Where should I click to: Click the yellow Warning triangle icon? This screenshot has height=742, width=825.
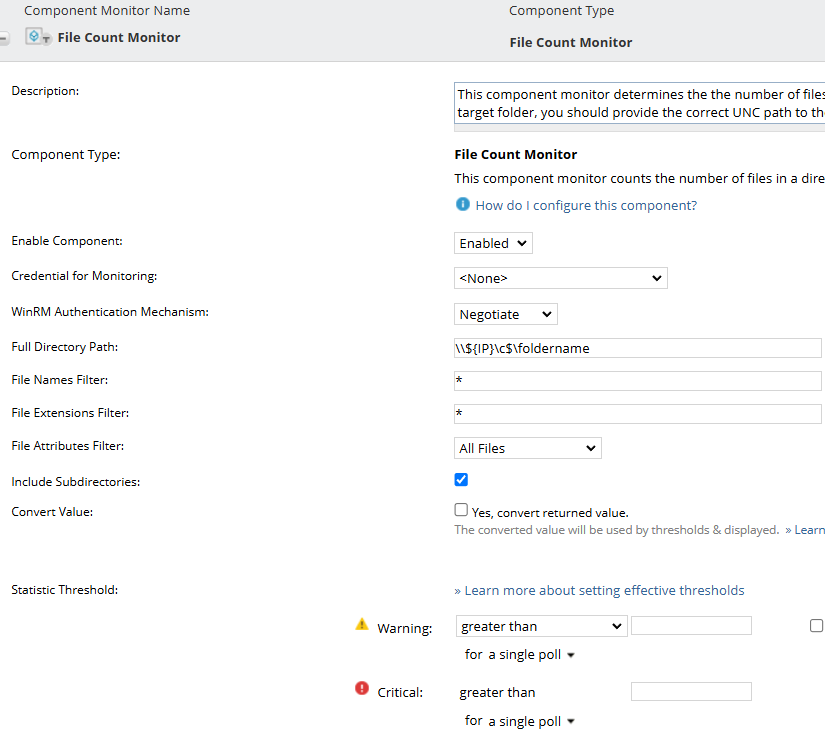362,625
